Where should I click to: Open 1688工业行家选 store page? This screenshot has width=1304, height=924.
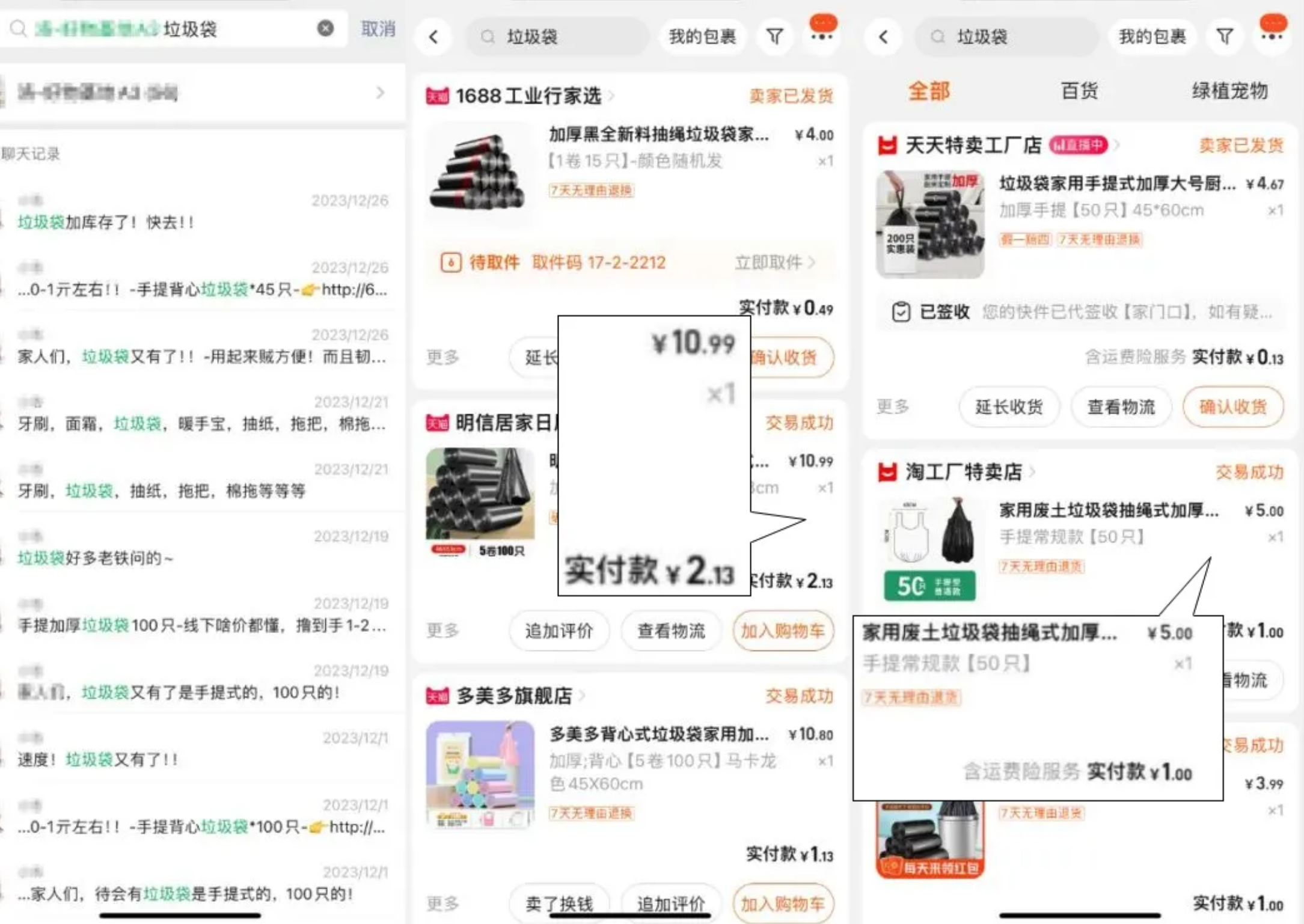(529, 96)
